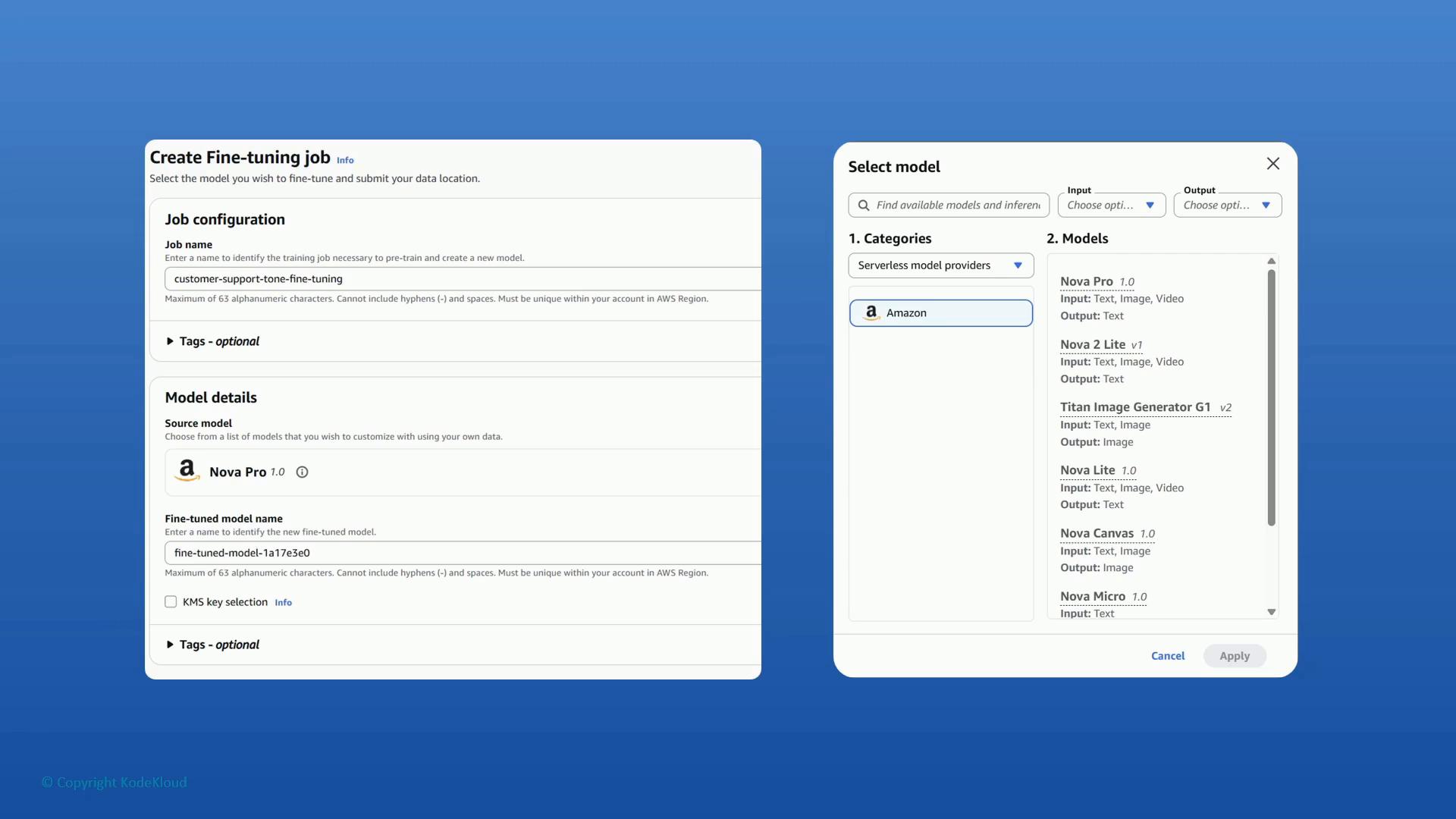Click the search magnifier icon in model finder

coord(864,206)
